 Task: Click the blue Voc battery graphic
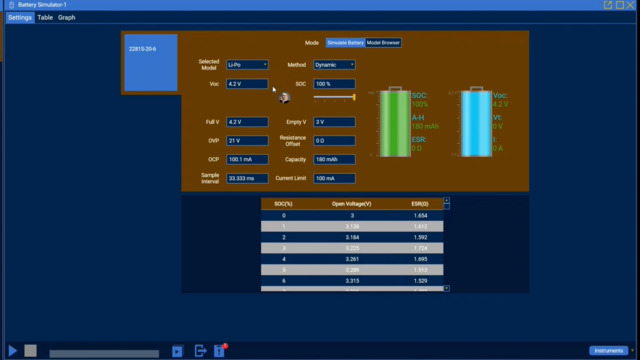pos(476,122)
